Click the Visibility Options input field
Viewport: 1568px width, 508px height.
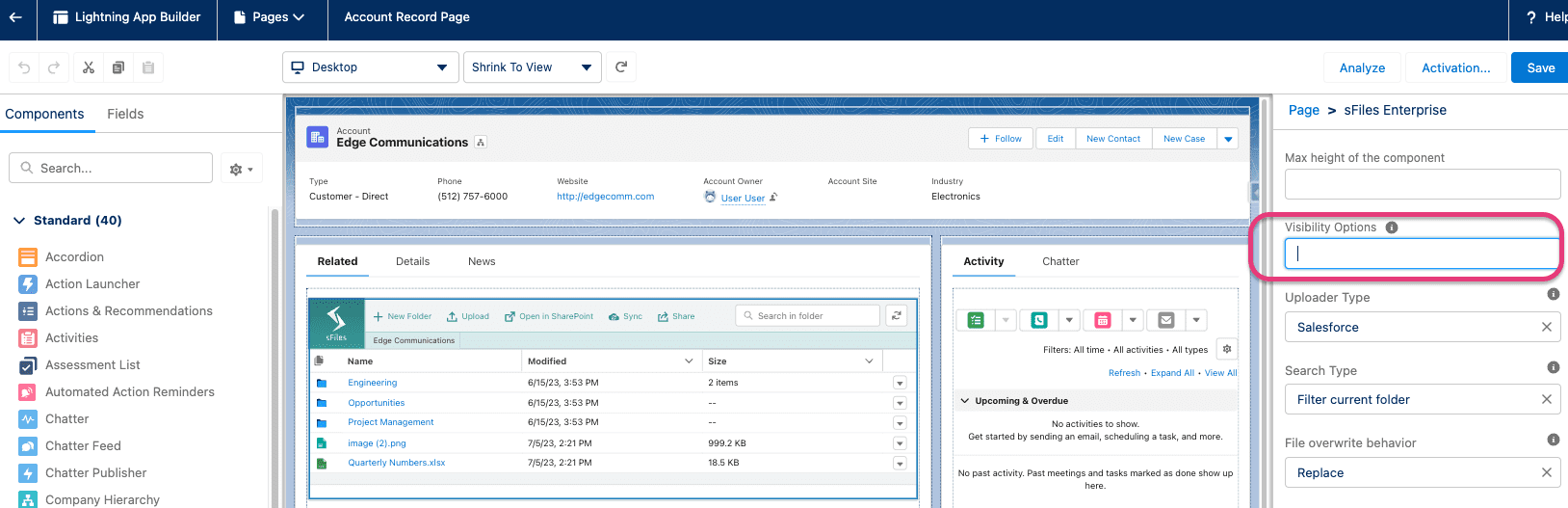(1422, 254)
